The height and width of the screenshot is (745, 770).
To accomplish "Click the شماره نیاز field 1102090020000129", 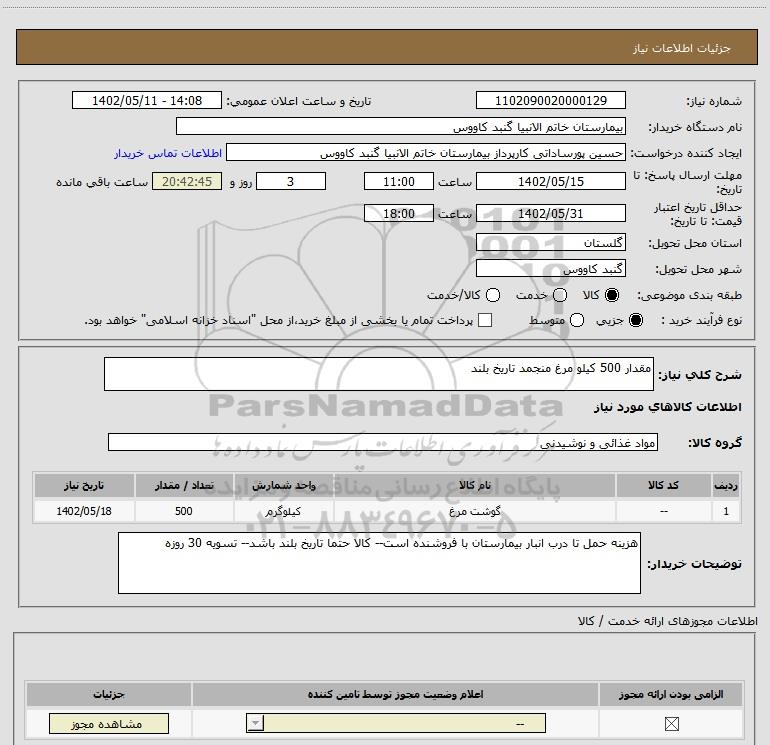I will coord(550,100).
